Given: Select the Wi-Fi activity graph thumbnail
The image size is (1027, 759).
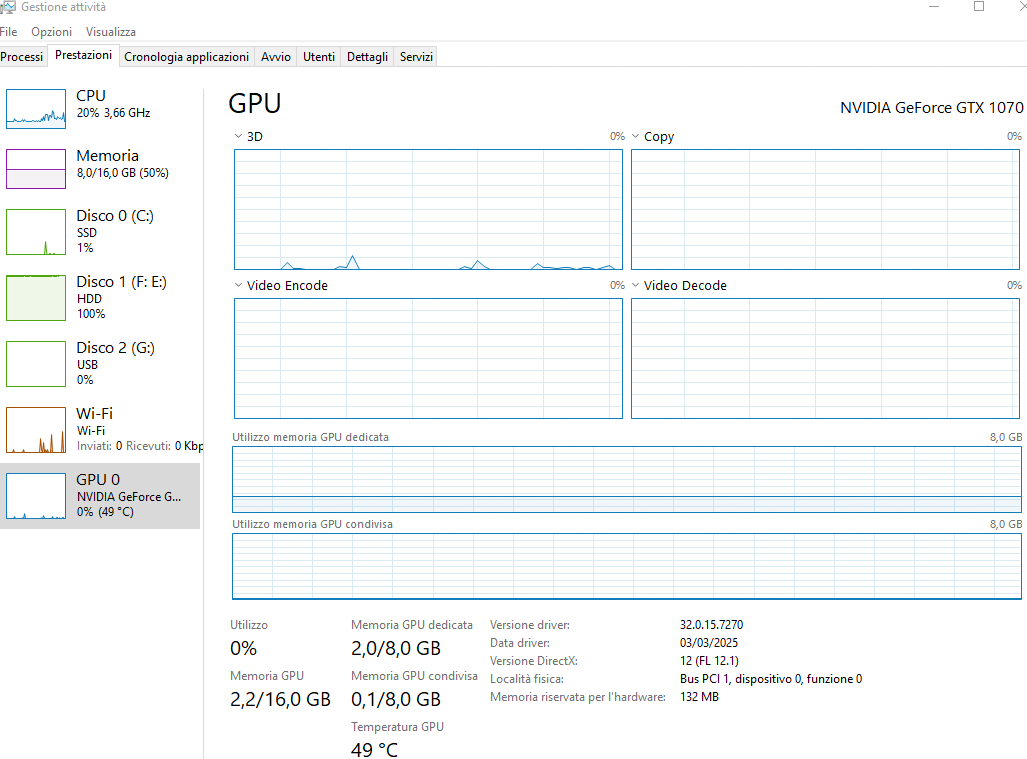Looking at the screenshot, I should 36,430.
